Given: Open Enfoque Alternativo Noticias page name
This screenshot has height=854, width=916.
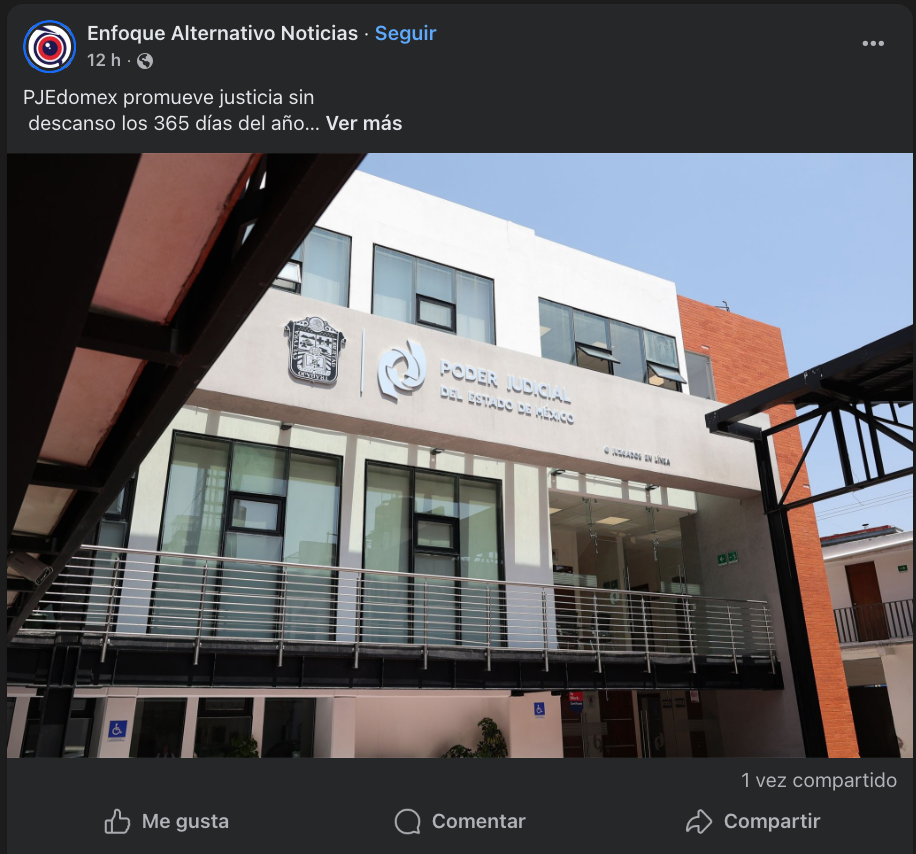Looking at the screenshot, I should point(223,33).
